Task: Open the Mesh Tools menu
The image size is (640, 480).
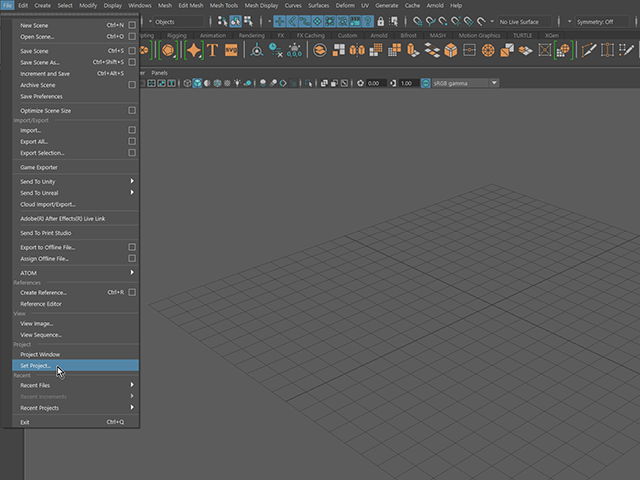Action: point(224,5)
